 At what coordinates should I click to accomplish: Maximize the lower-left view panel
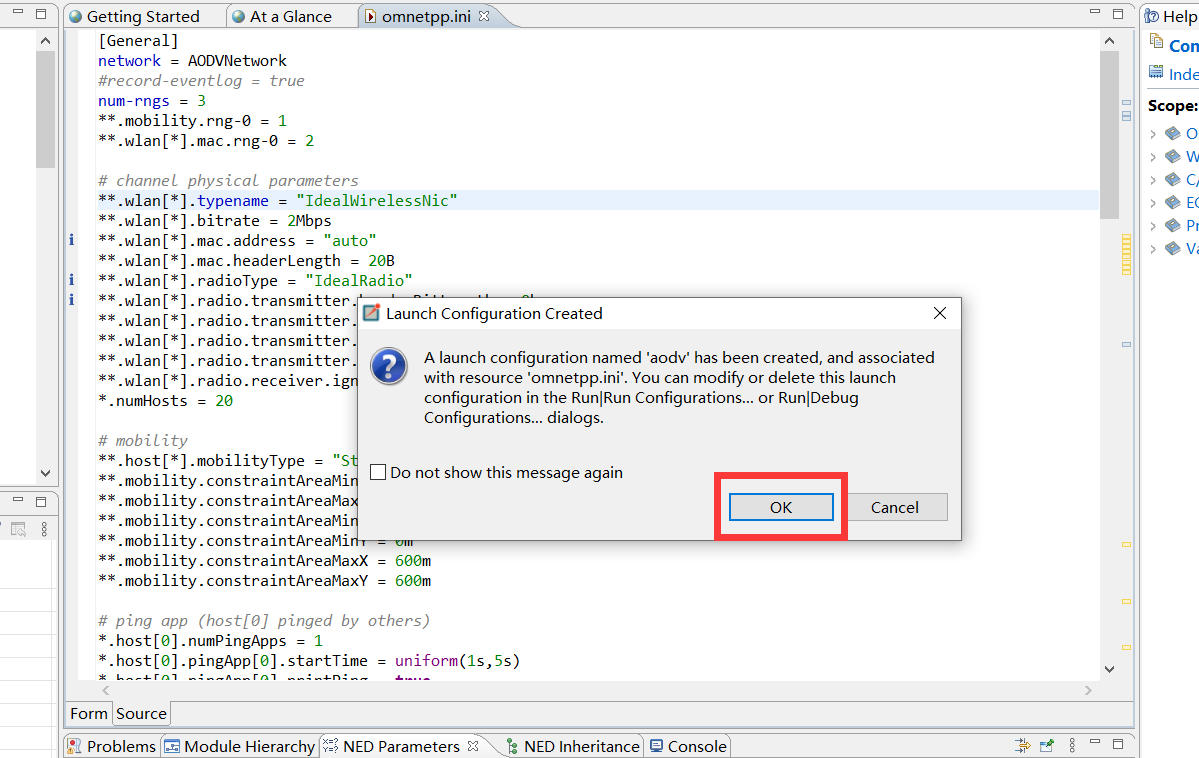pyautogui.click(x=41, y=502)
